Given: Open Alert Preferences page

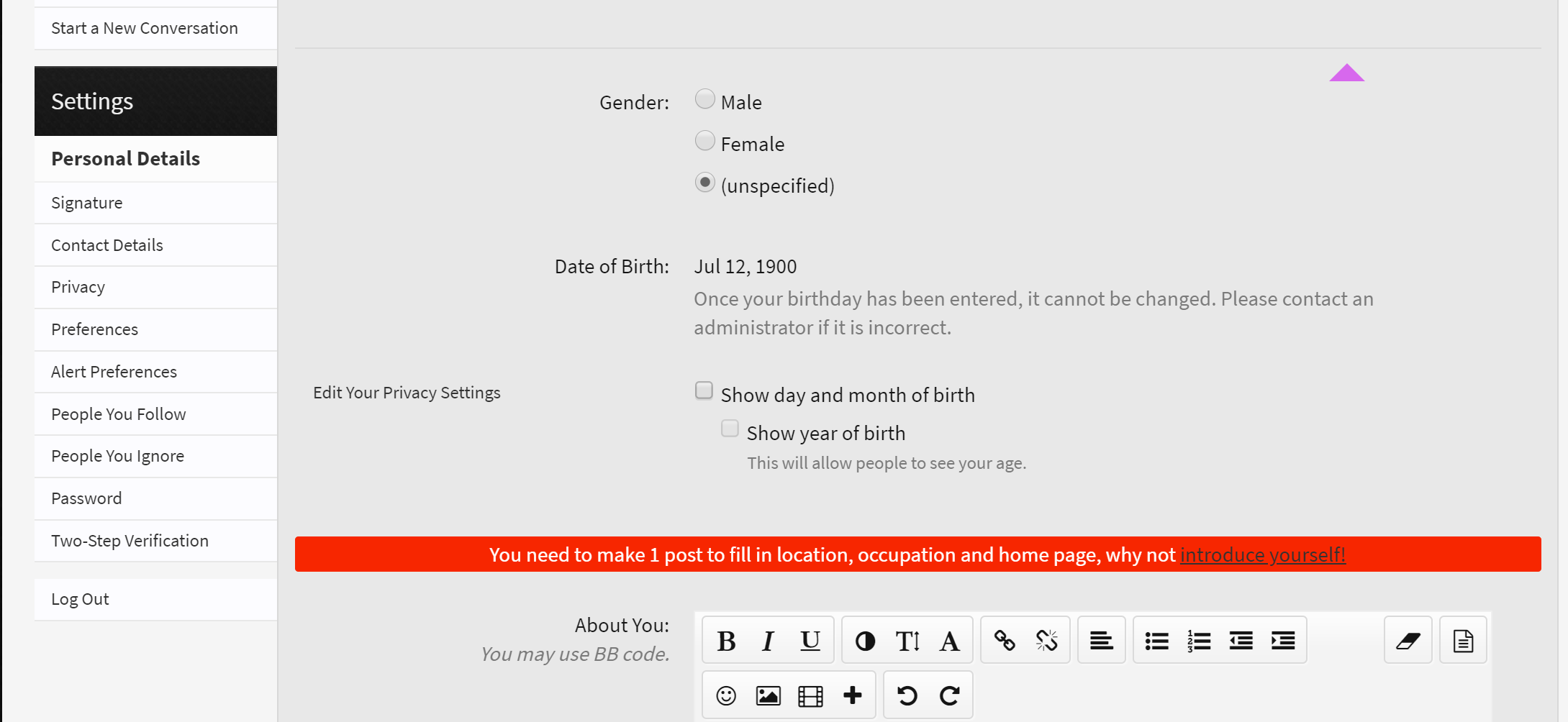Looking at the screenshot, I should [x=155, y=372].
